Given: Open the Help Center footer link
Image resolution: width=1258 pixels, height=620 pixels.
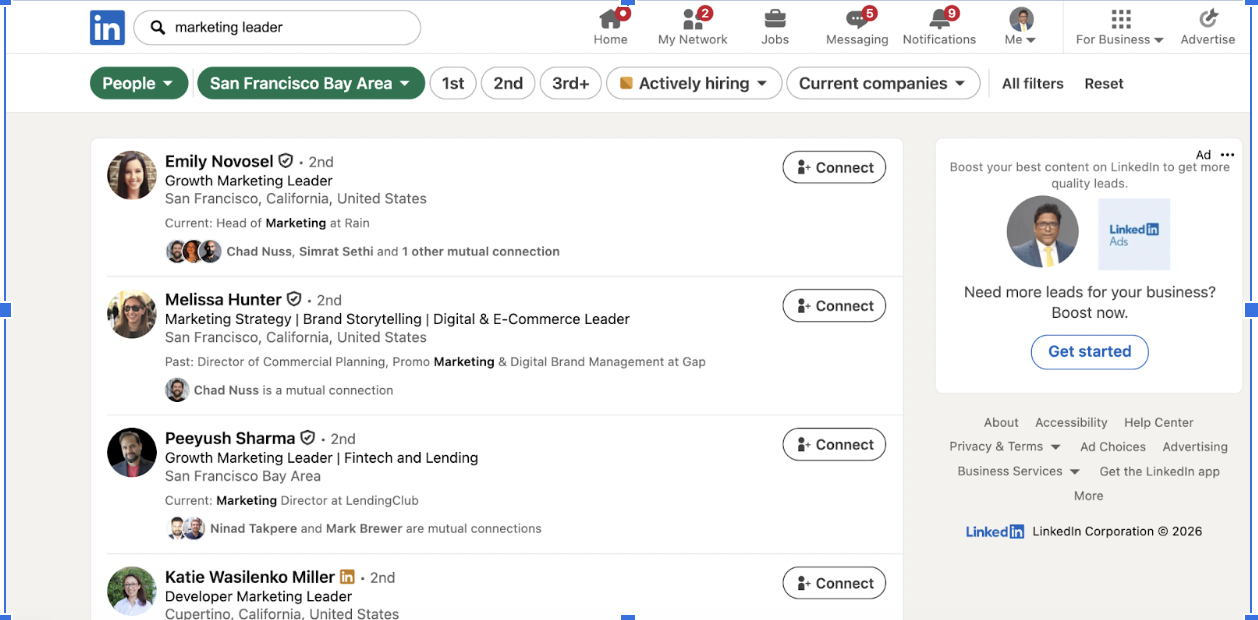Looking at the screenshot, I should point(1159,423).
